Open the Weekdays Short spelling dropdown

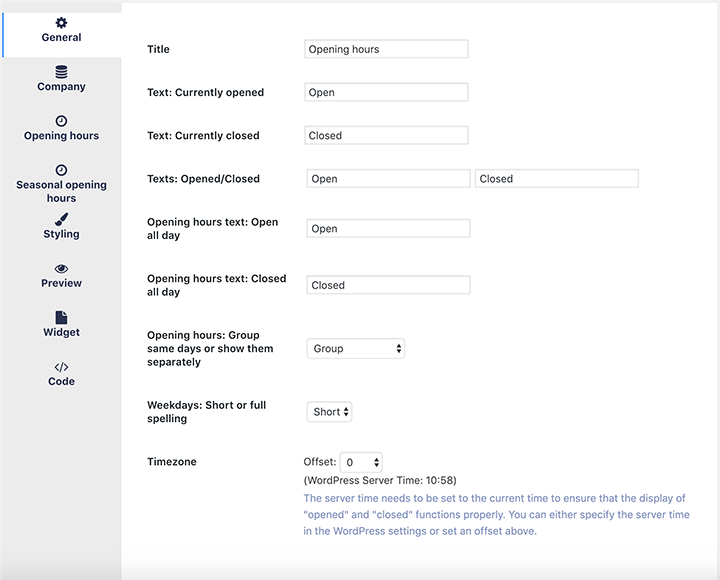coord(329,412)
